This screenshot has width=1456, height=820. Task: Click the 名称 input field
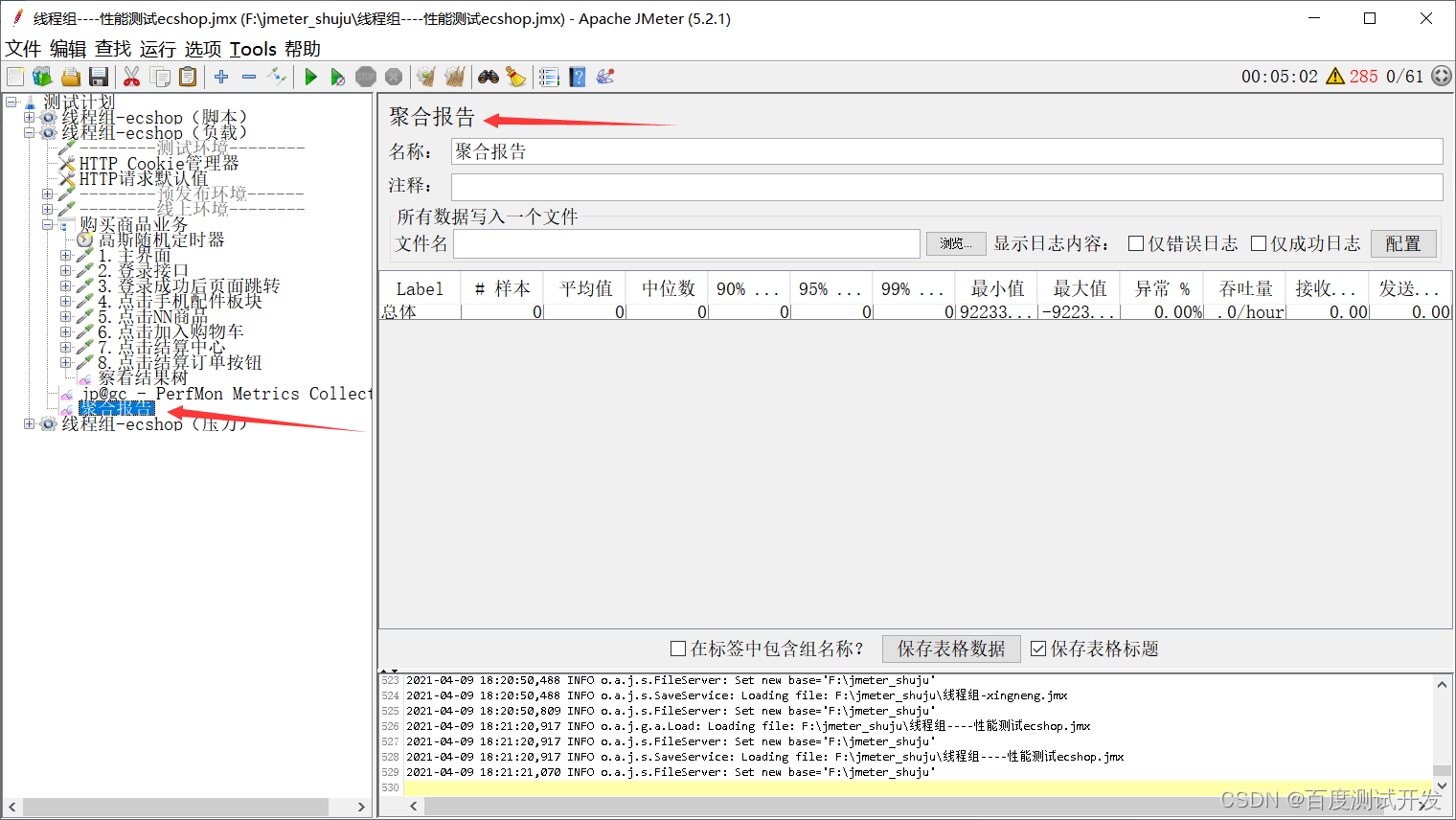946,151
